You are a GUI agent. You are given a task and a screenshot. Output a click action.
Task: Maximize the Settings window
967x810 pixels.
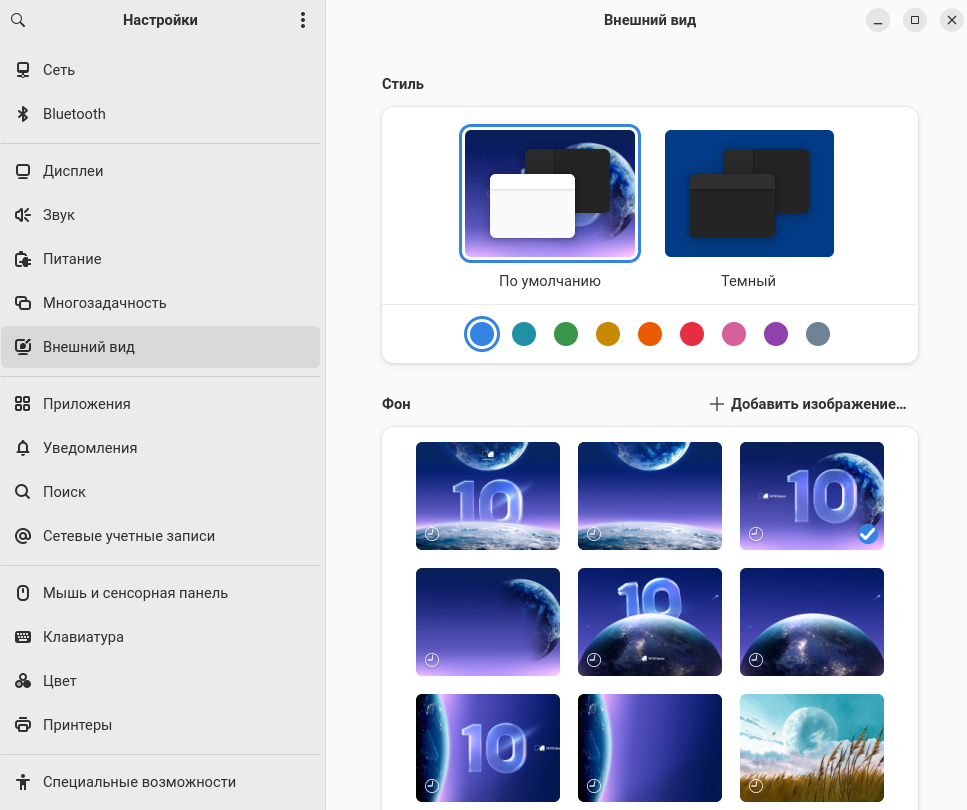[x=914, y=20]
